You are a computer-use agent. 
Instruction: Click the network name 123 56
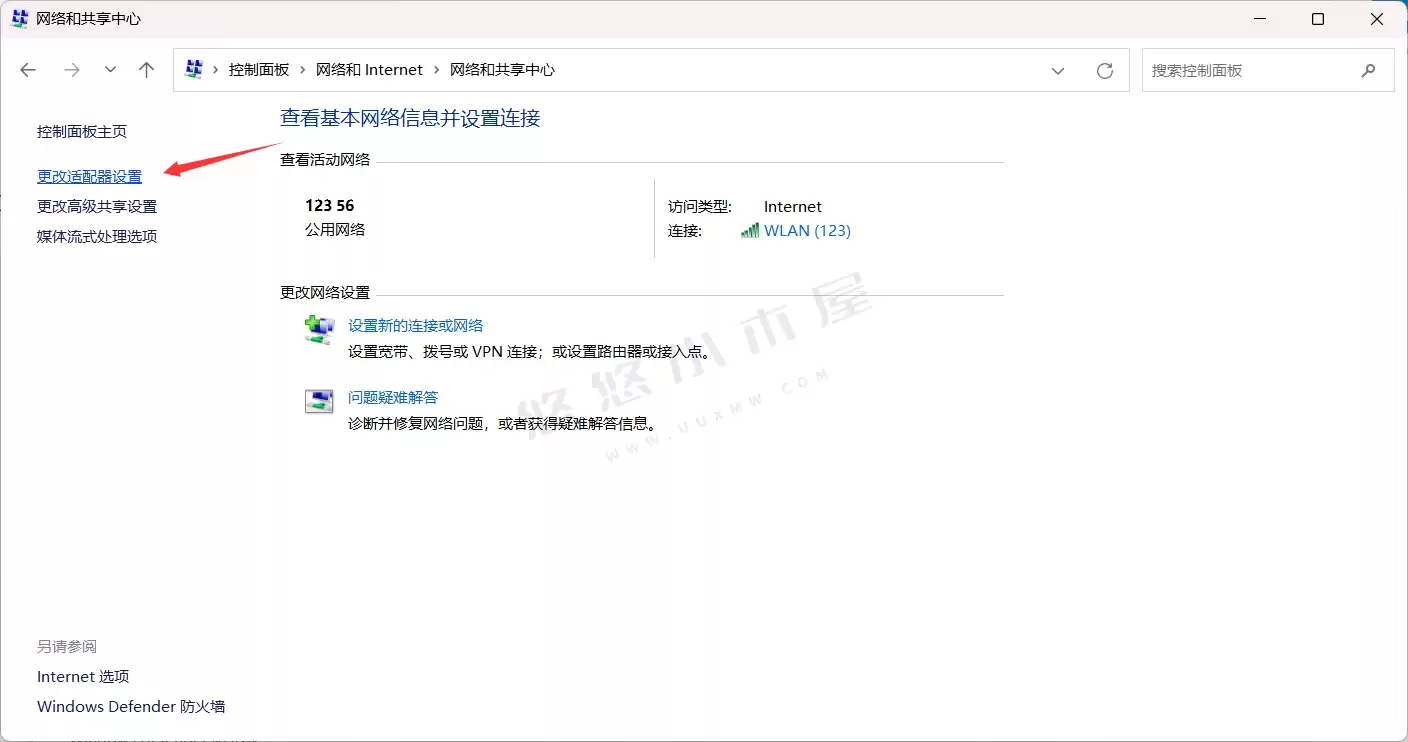pyautogui.click(x=330, y=205)
